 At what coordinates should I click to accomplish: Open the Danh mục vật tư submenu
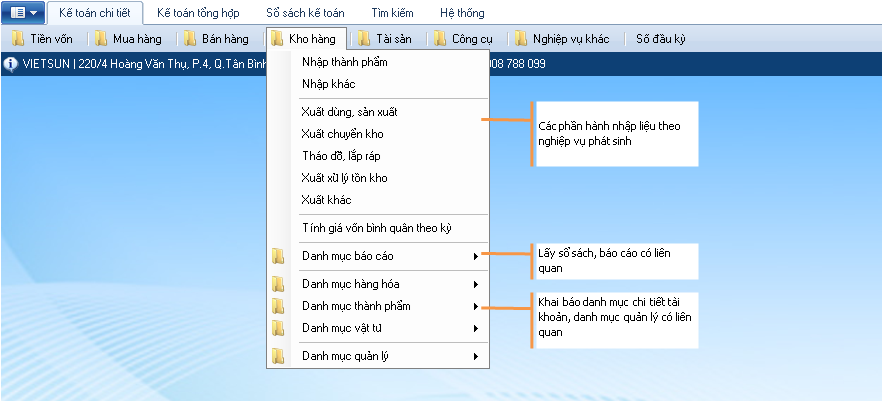click(x=475, y=328)
